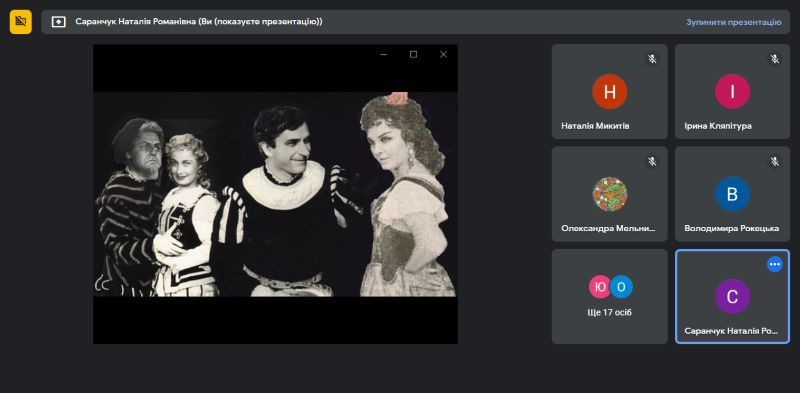Select the pink I avatar of Ірина Кляпітура

tap(732, 91)
